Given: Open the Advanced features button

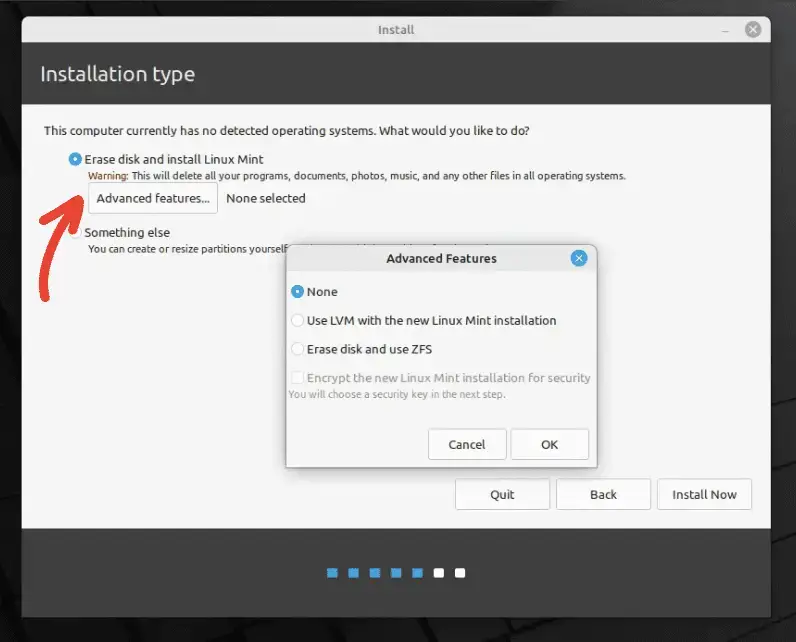Looking at the screenshot, I should (x=153, y=198).
